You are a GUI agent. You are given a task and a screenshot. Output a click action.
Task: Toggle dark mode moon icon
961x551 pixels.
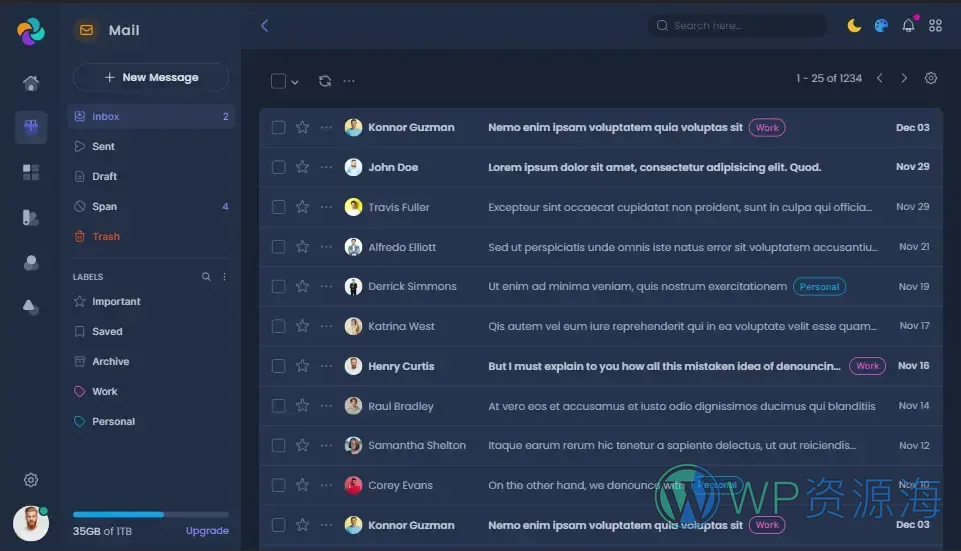[x=854, y=26]
